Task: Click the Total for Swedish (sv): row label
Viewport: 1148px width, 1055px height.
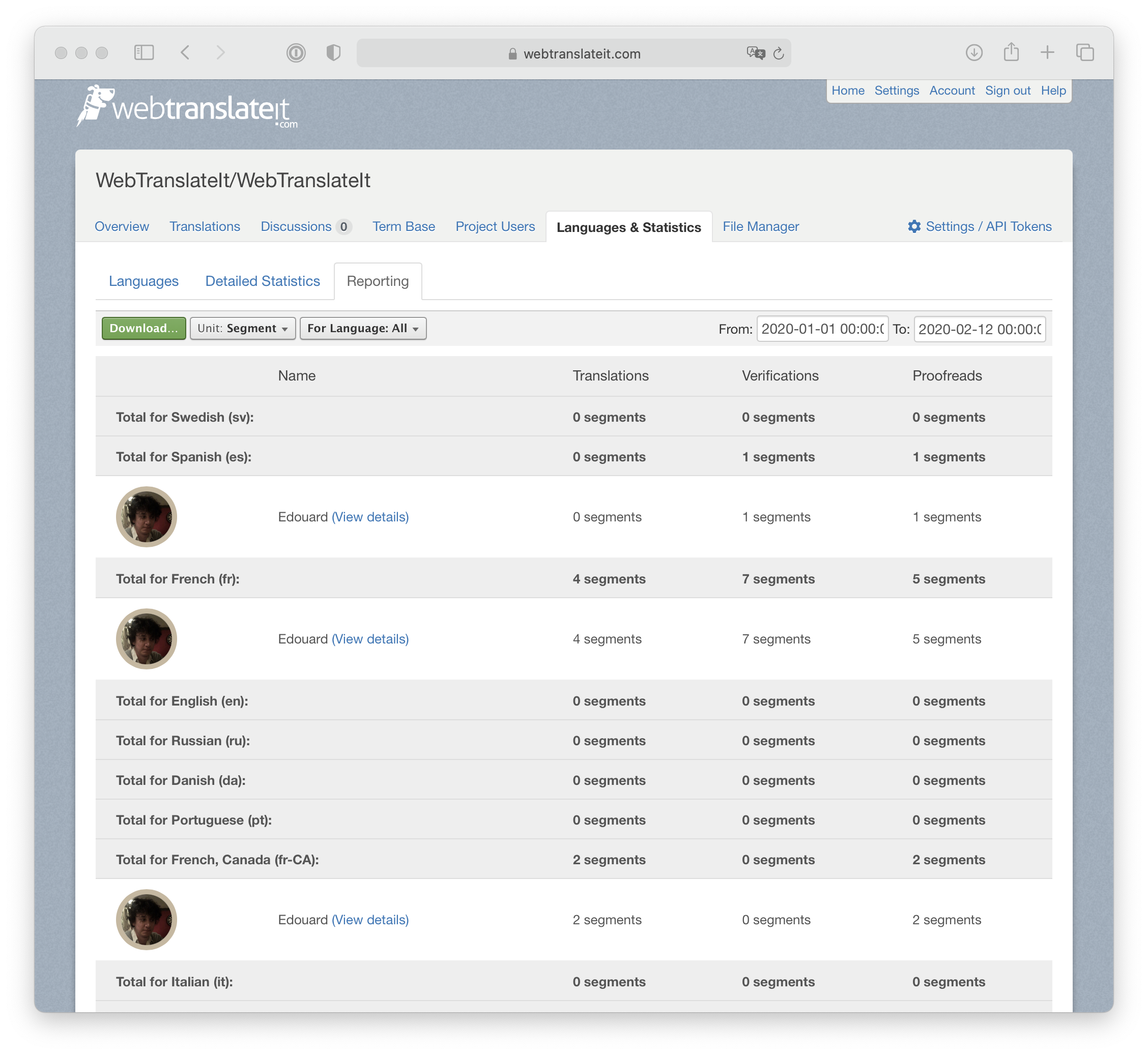Action: [185, 417]
